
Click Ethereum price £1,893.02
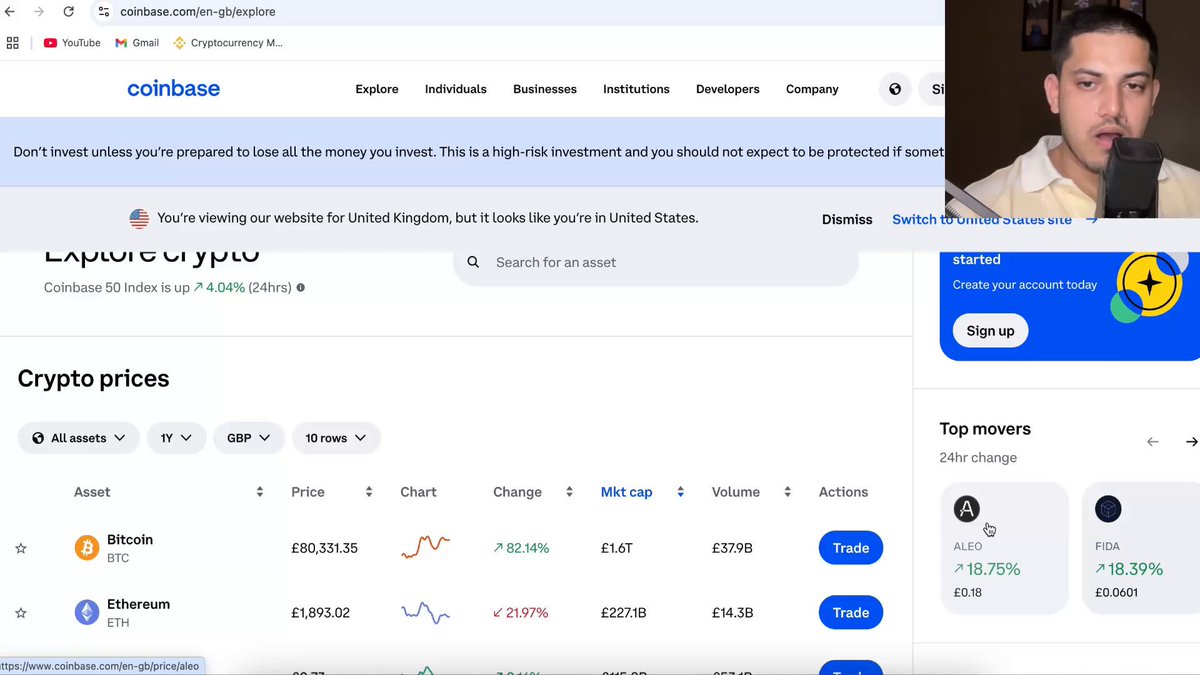(321, 613)
